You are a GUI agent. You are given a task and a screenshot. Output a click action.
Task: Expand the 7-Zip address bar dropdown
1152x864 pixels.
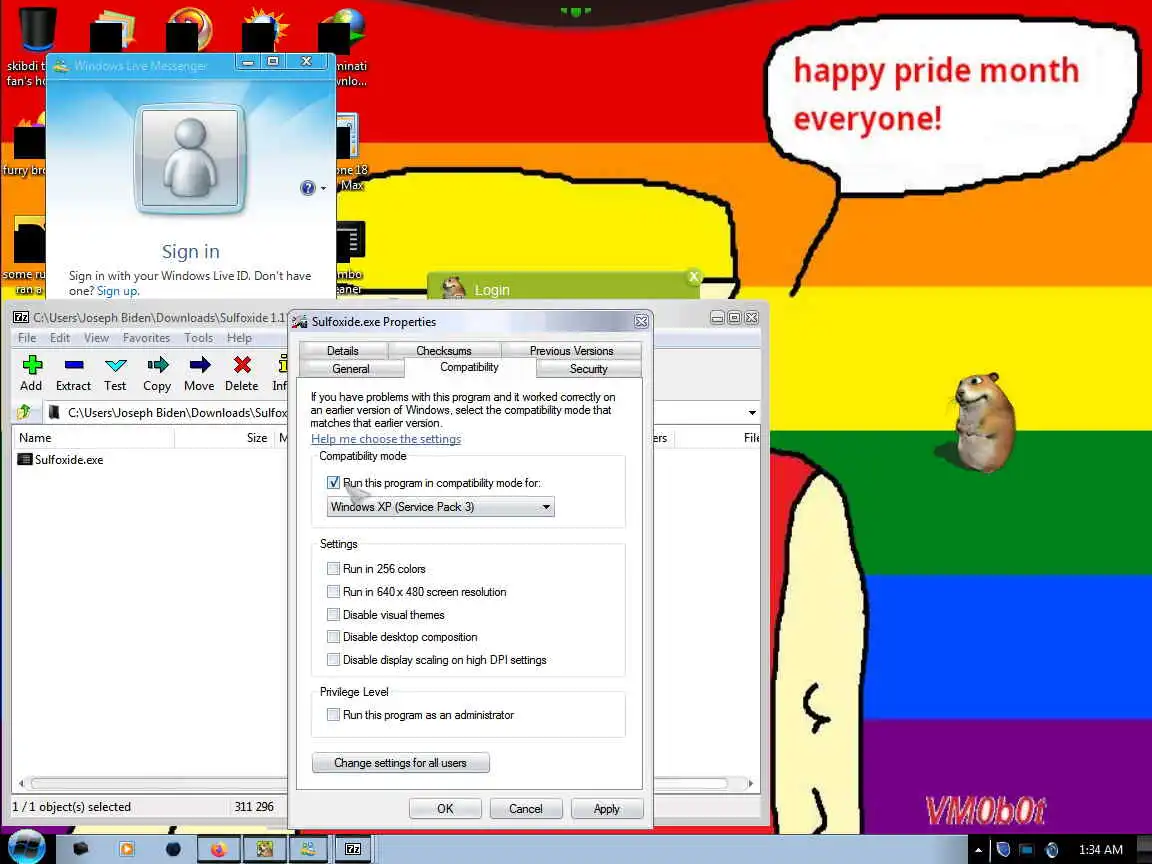pos(752,412)
